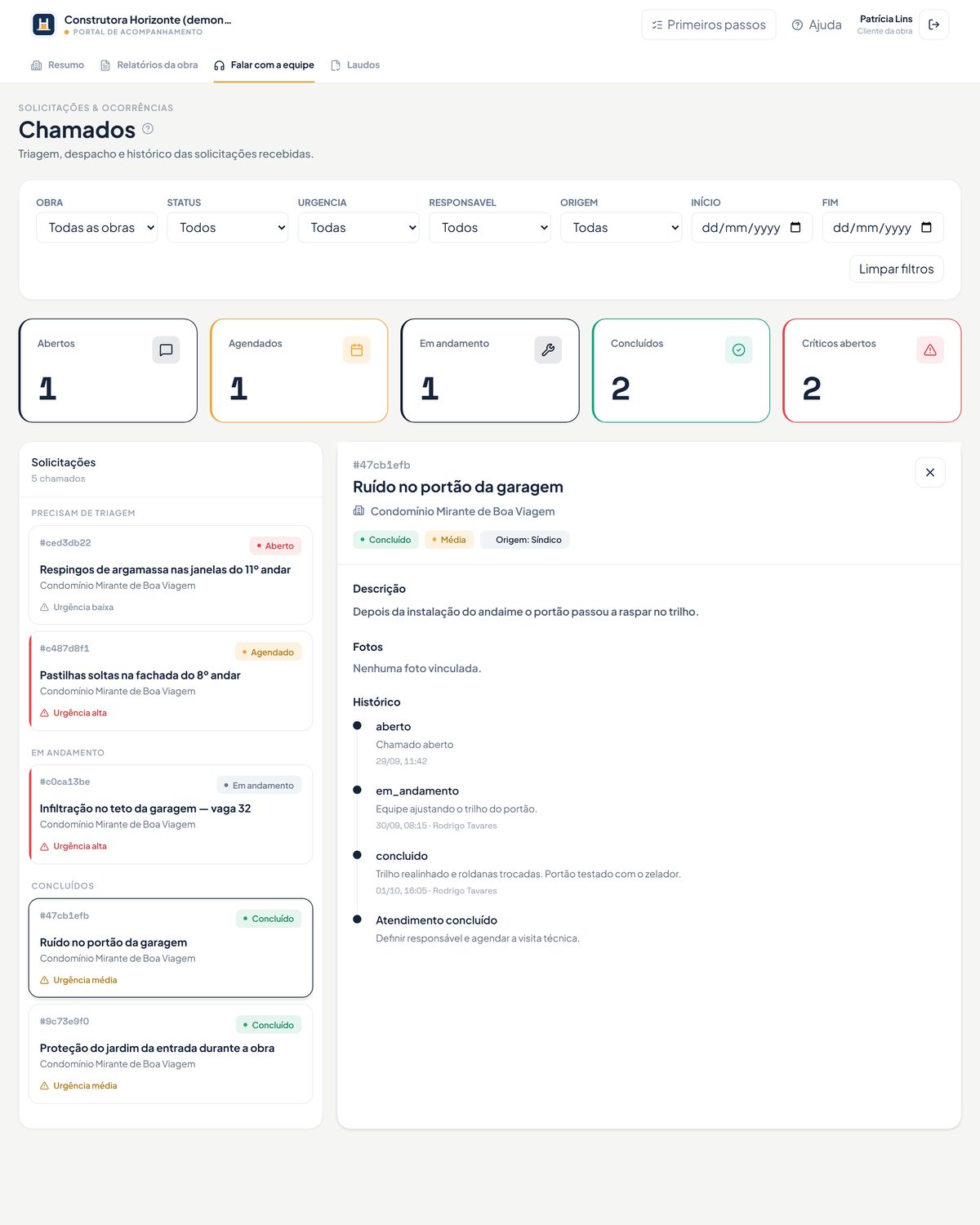Open the Responsavel filter dropdown
Screen dimensions: 980x1225
point(490,227)
